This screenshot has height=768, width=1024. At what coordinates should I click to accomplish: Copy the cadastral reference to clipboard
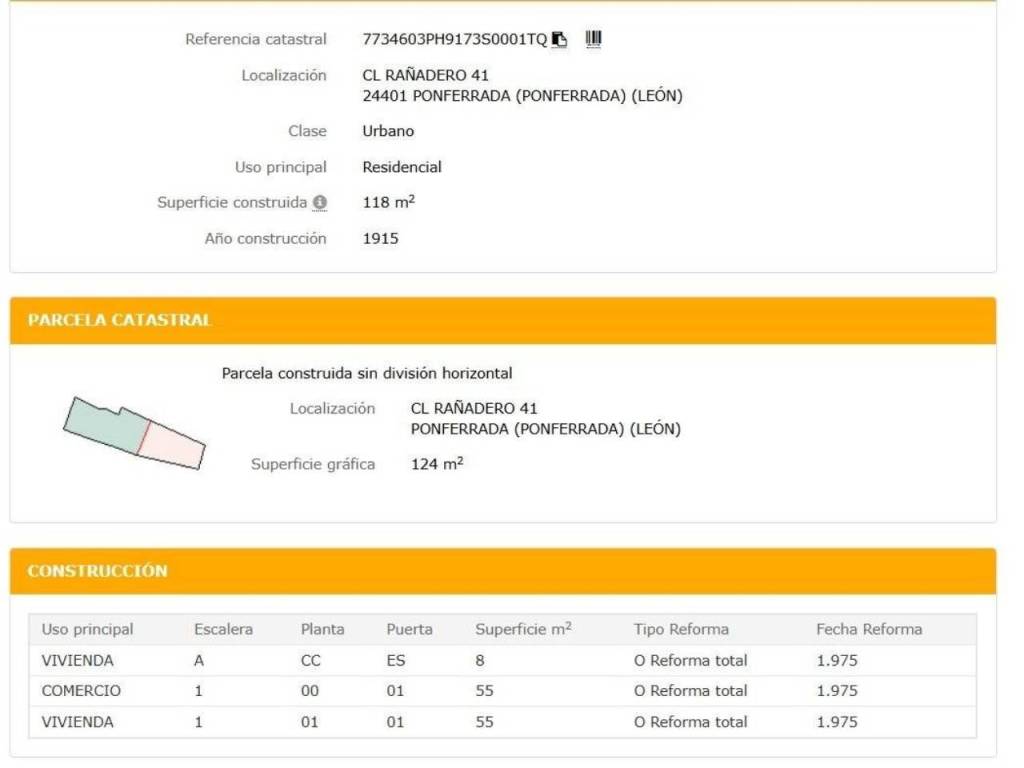click(x=560, y=40)
